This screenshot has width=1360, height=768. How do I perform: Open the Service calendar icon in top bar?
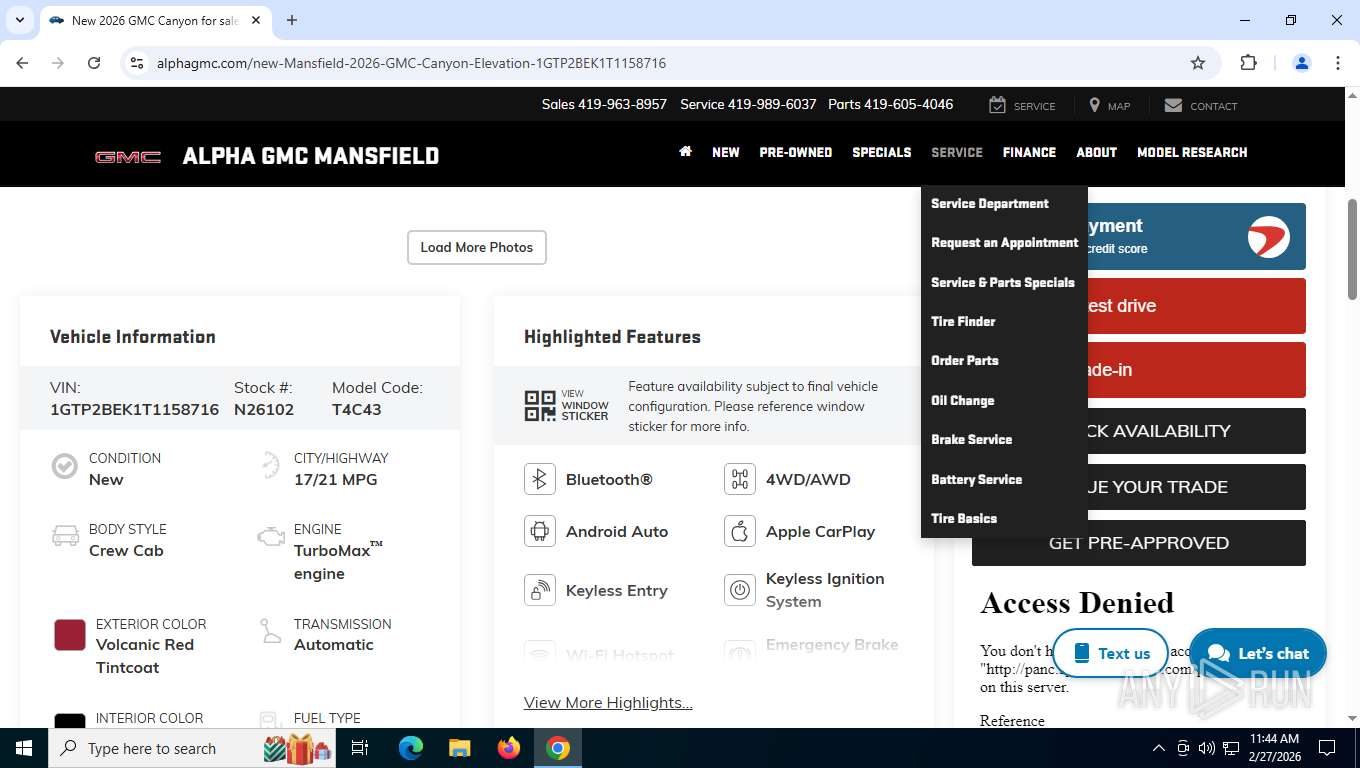997,105
